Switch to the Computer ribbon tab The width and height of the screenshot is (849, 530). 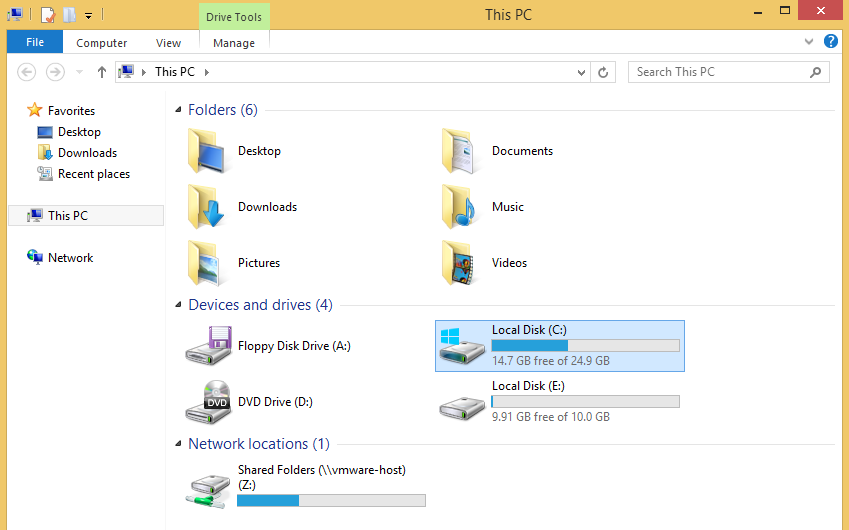(101, 43)
